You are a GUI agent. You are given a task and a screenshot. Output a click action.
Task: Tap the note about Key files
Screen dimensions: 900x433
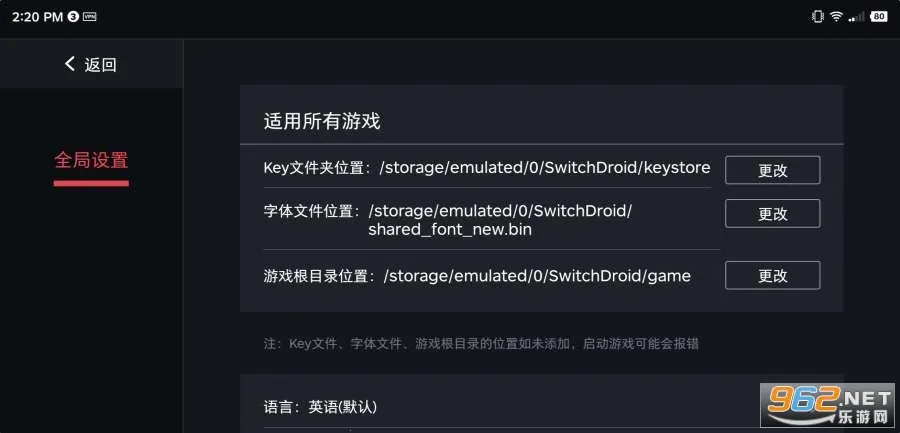click(x=481, y=343)
